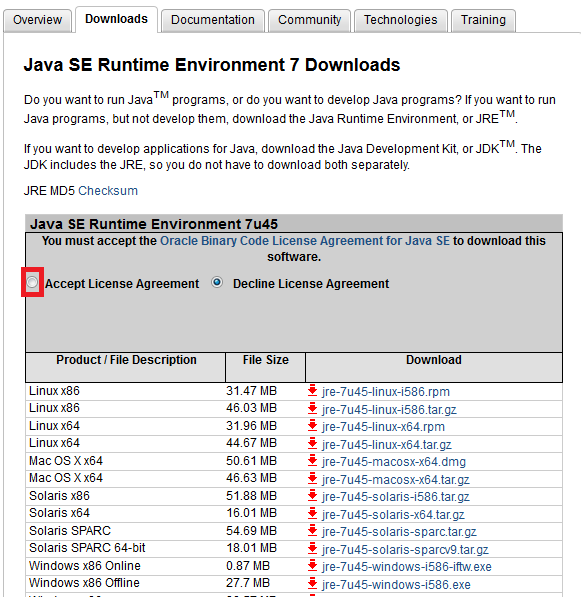Click download arrow icon for jre-7u45-solaris-sparcv9.tar.gz
581x597 pixels.
coord(312,548)
